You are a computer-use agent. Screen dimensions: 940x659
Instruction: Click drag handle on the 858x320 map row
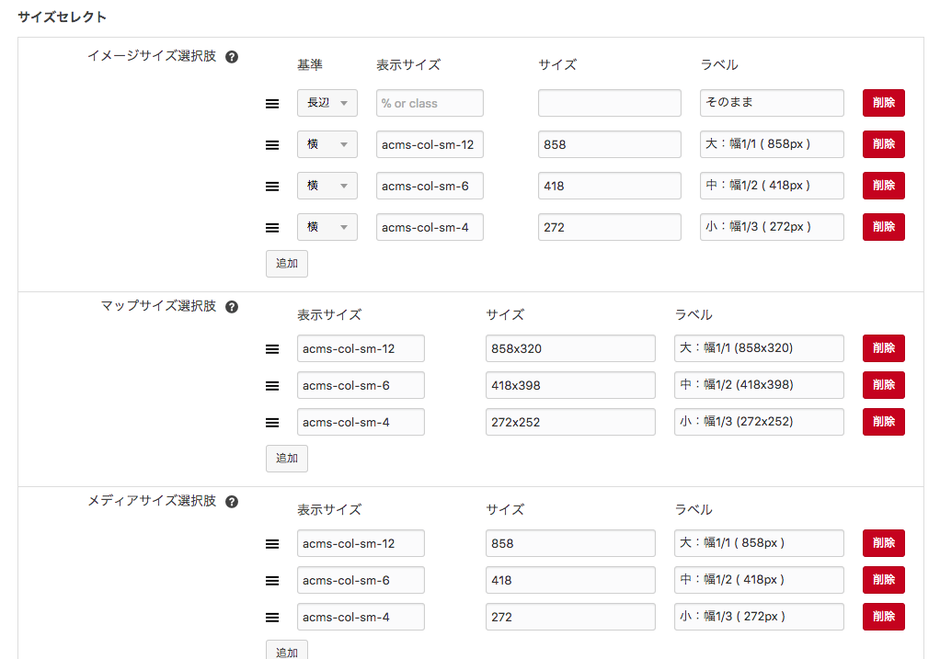272,348
